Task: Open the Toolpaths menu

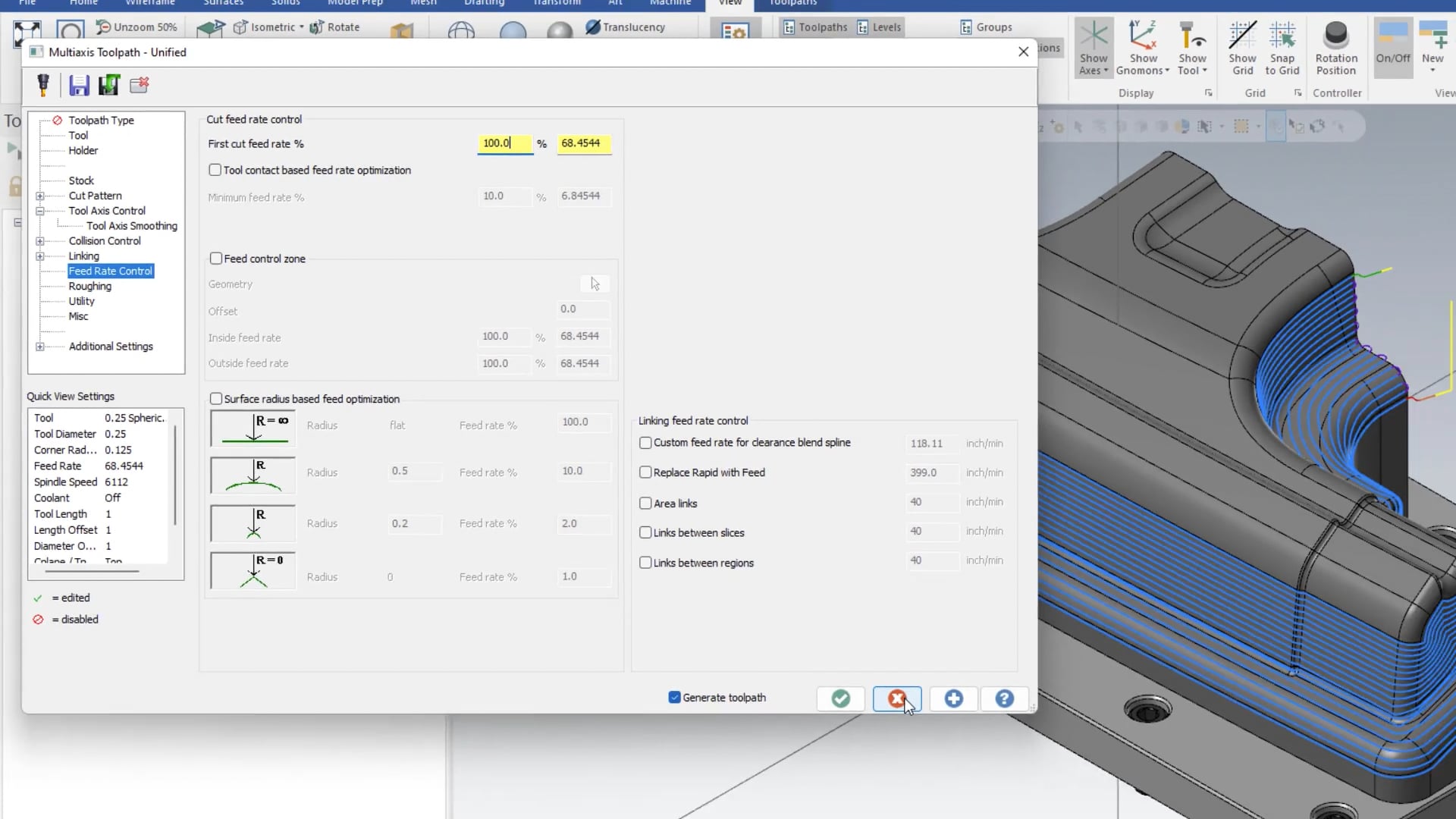Action: click(795, 3)
